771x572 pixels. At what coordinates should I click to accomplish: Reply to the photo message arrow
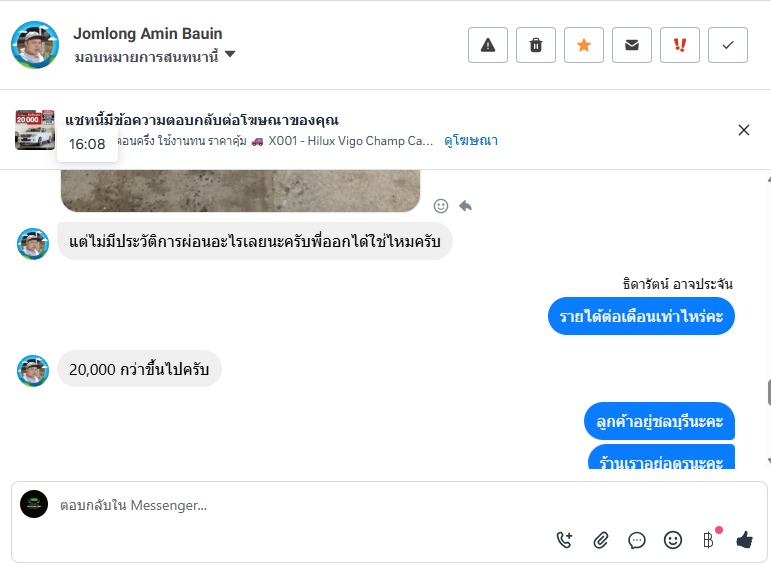coord(465,205)
